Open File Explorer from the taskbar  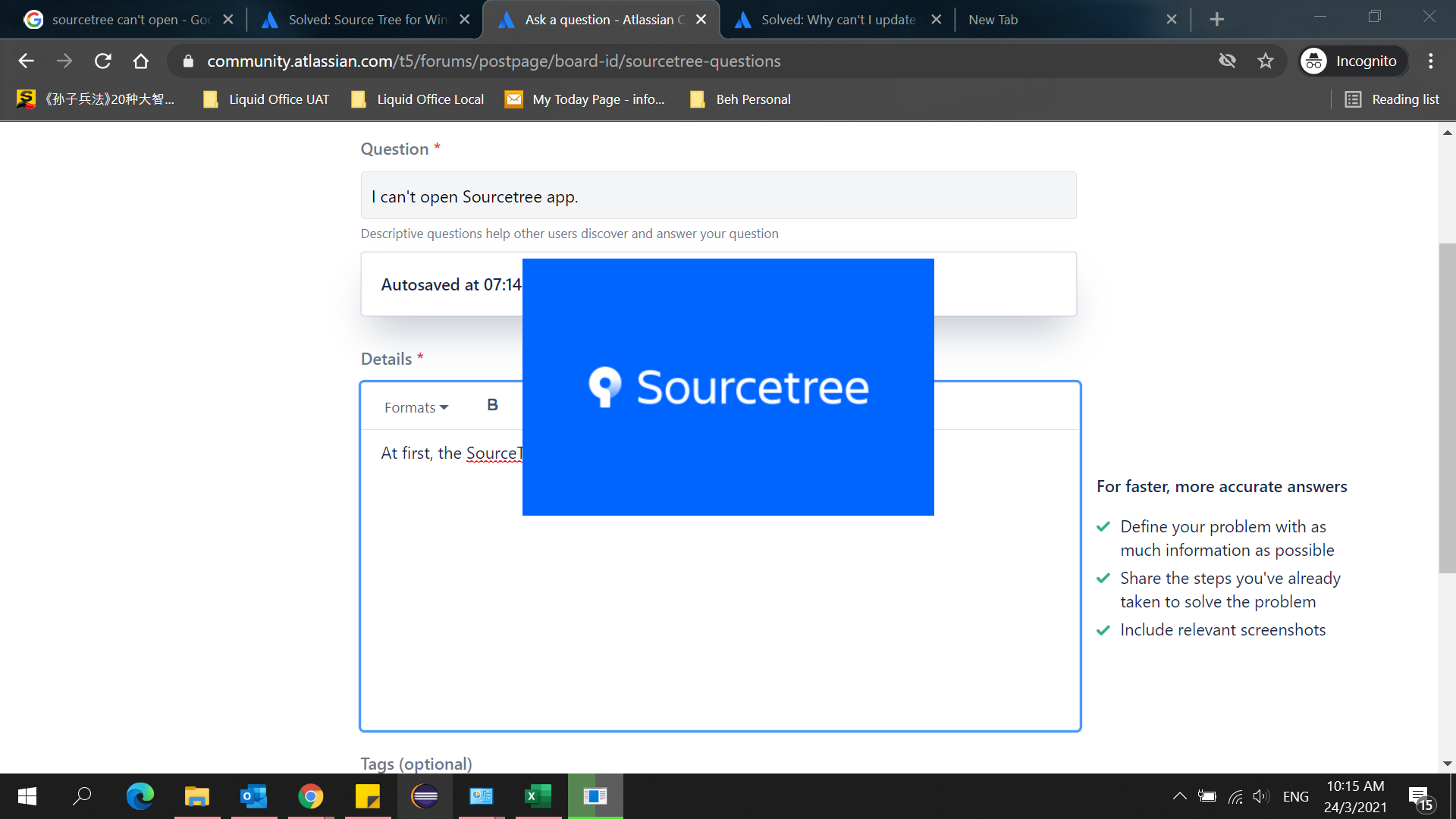point(197,796)
